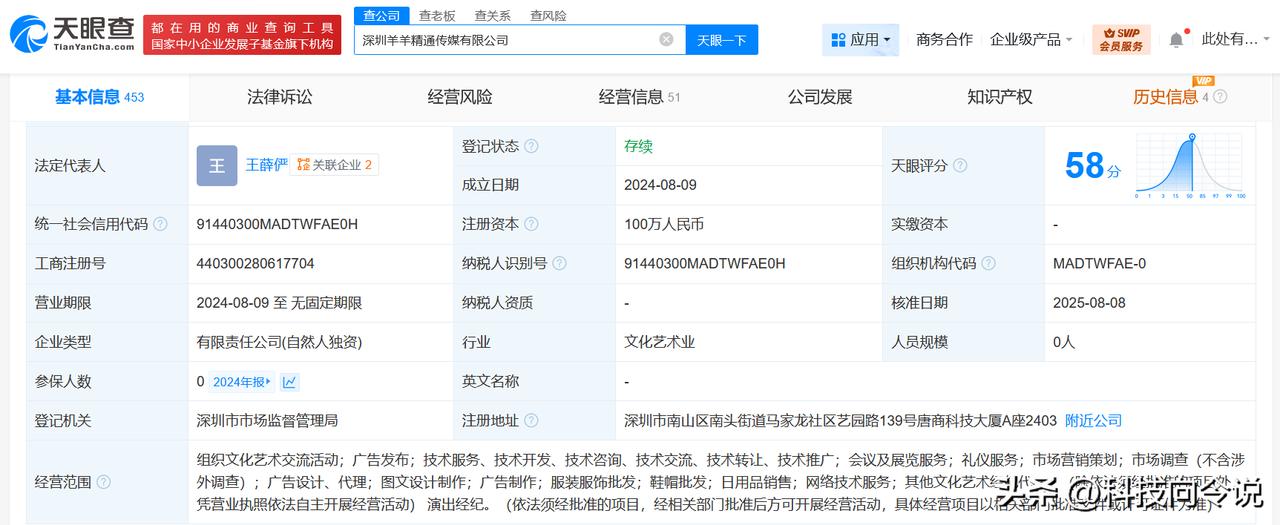Image resolution: width=1280 pixels, height=525 pixels.
Task: Open legal representative 王薛俨 profile
Action: 266,165
